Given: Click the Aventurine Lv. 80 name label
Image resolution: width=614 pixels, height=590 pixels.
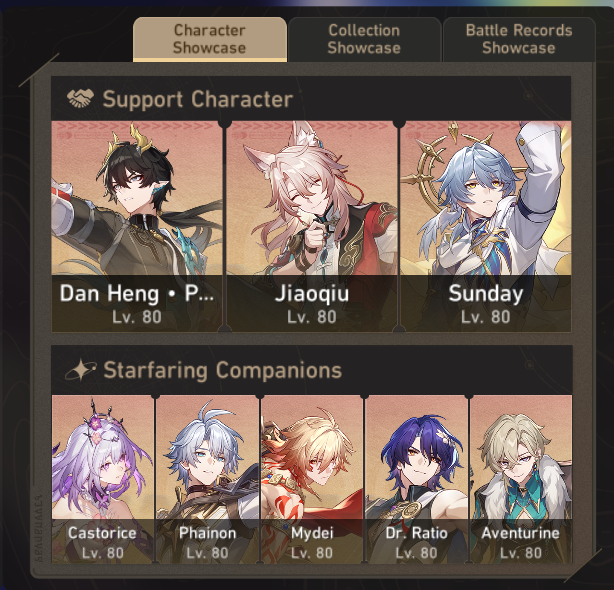Looking at the screenshot, I should tap(521, 542).
